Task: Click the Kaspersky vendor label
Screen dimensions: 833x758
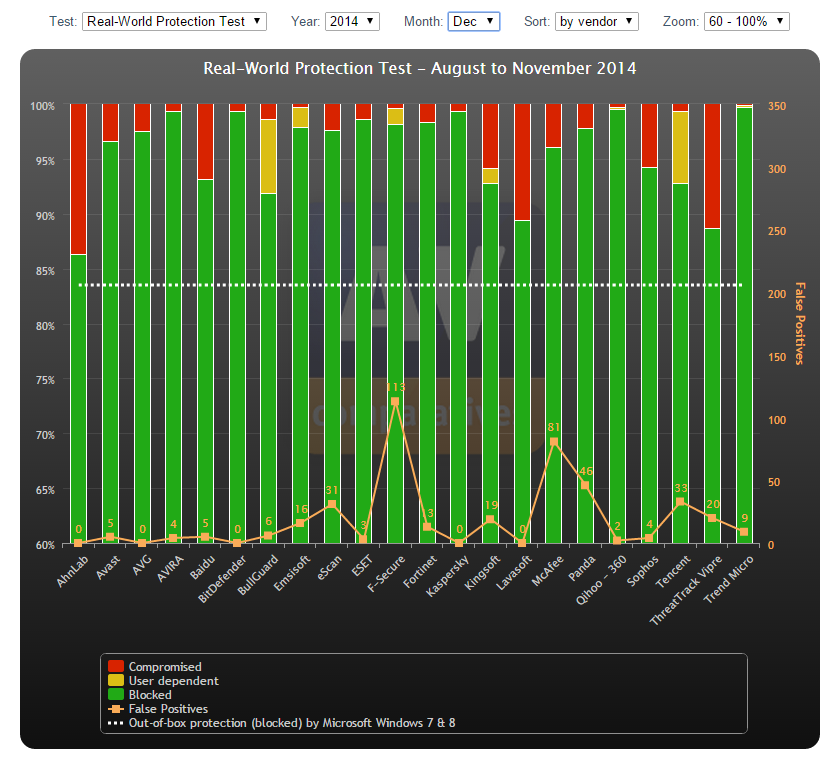Action: coord(447,576)
